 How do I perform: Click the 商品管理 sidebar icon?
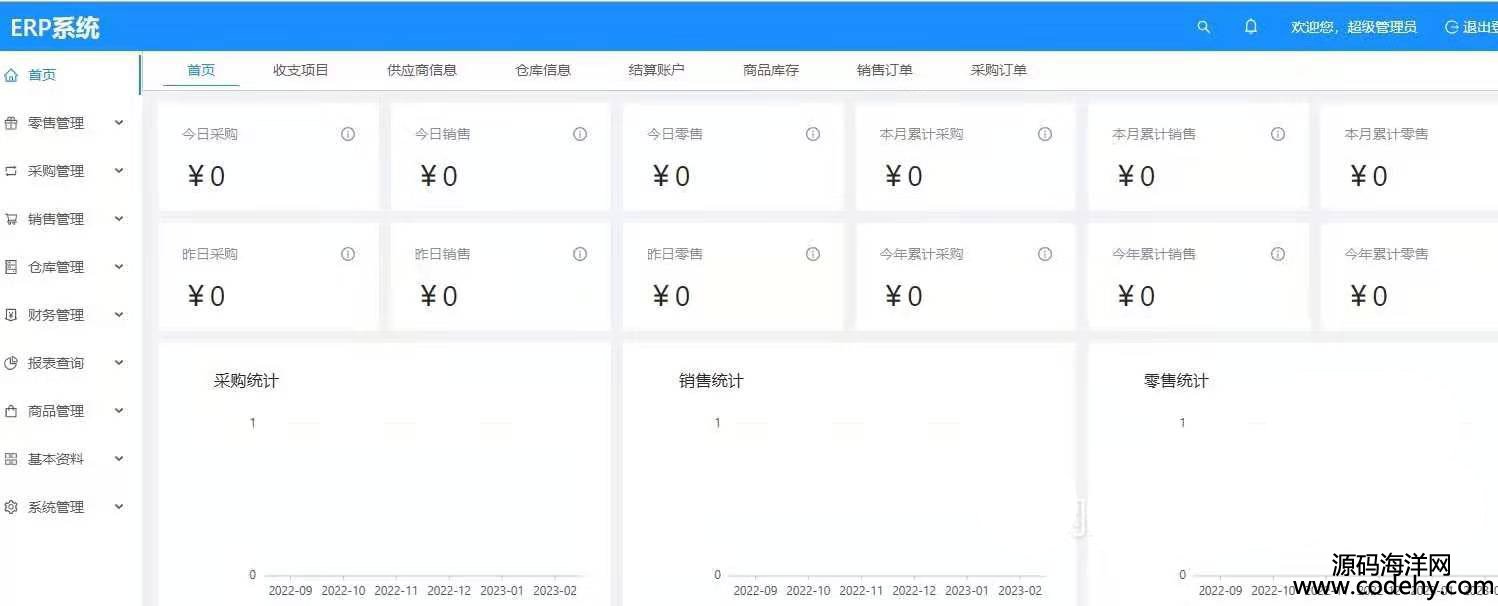click(x=11, y=411)
